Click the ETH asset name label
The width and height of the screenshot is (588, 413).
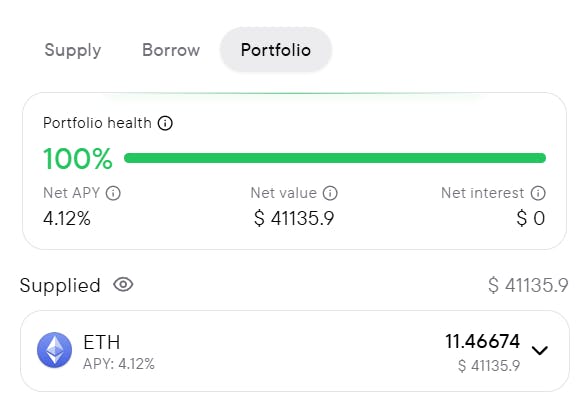102,342
